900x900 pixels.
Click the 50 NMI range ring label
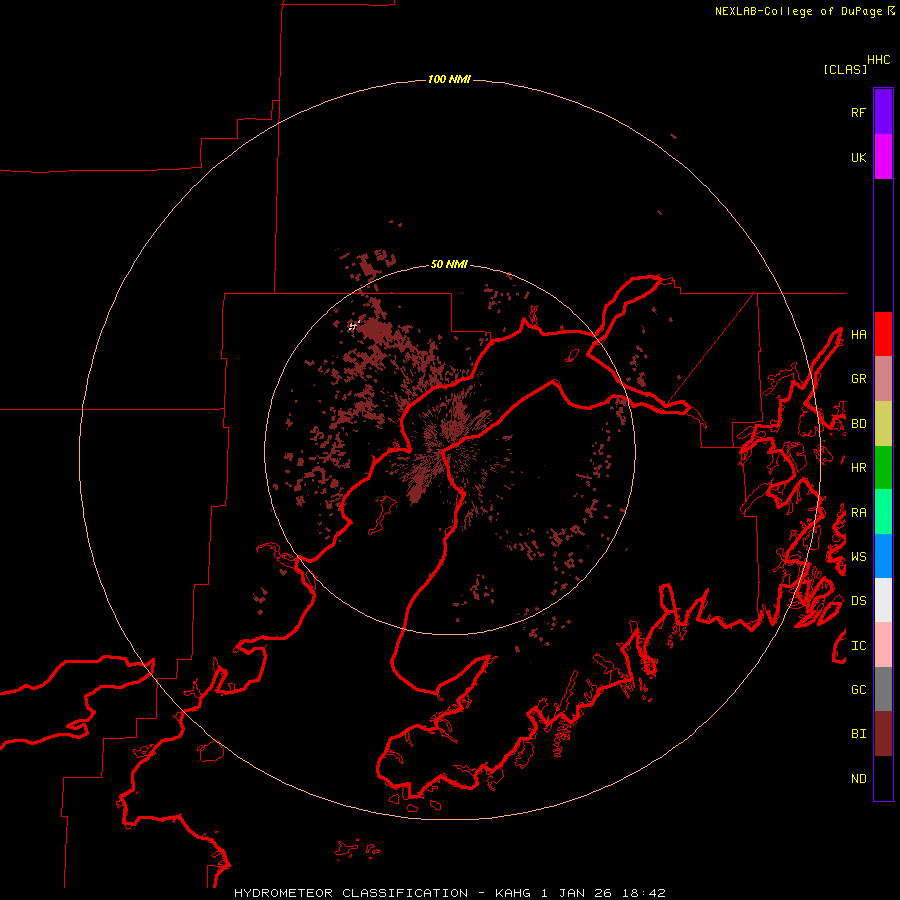pyautogui.click(x=449, y=265)
